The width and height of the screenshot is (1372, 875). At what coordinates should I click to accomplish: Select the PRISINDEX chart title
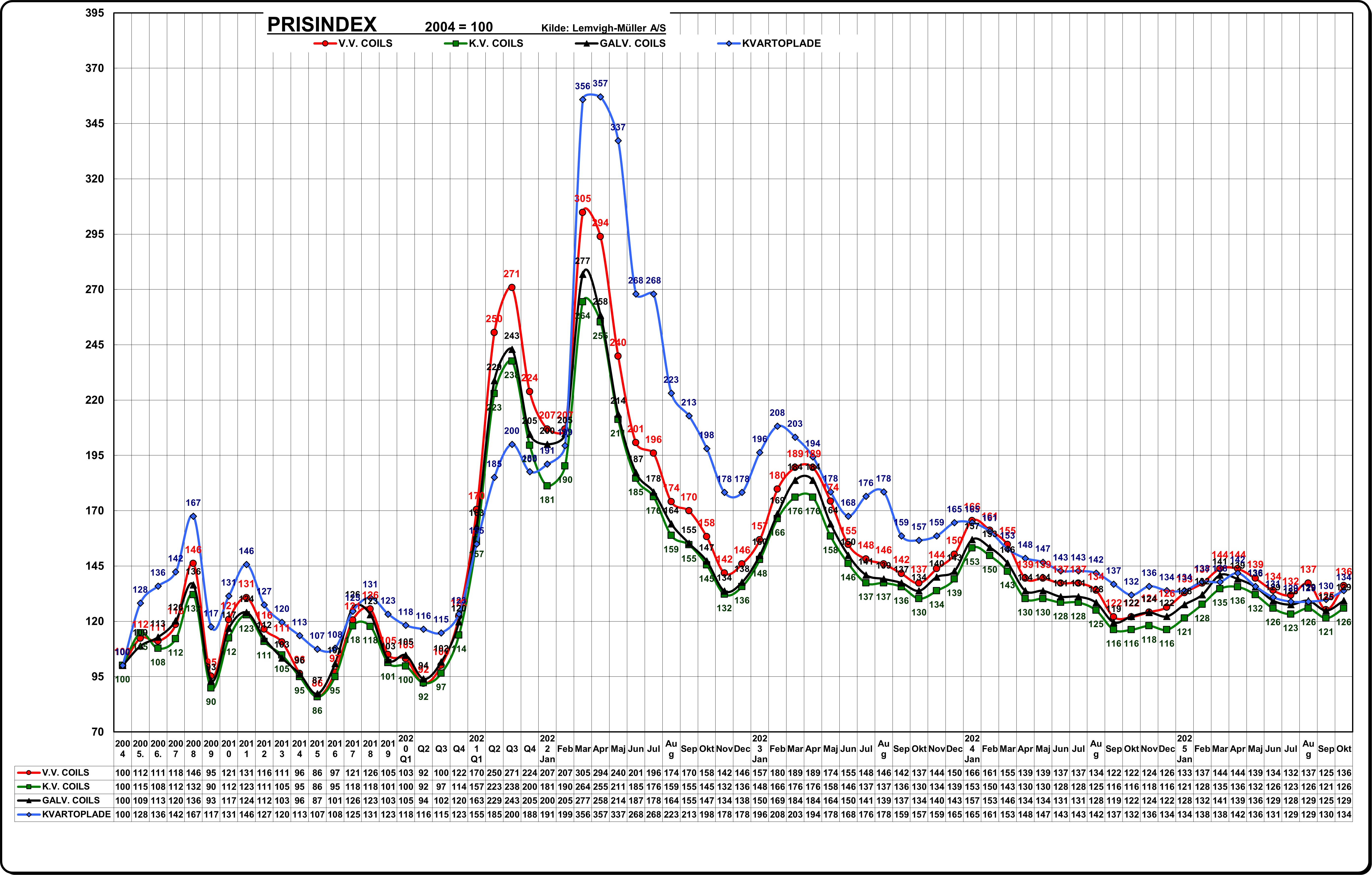click(322, 25)
